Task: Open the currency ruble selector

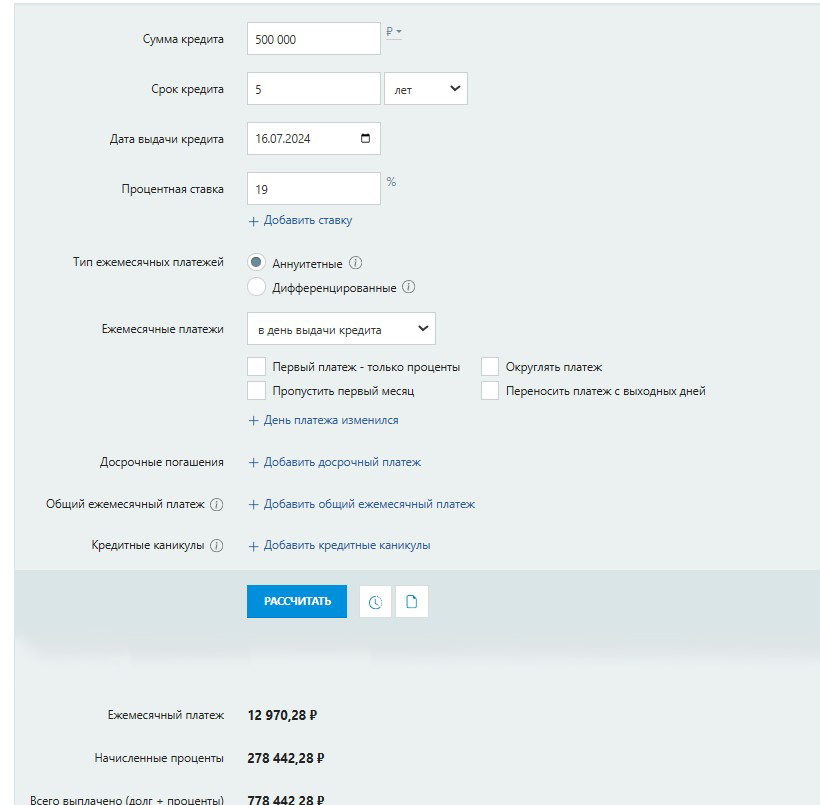Action: click(394, 32)
